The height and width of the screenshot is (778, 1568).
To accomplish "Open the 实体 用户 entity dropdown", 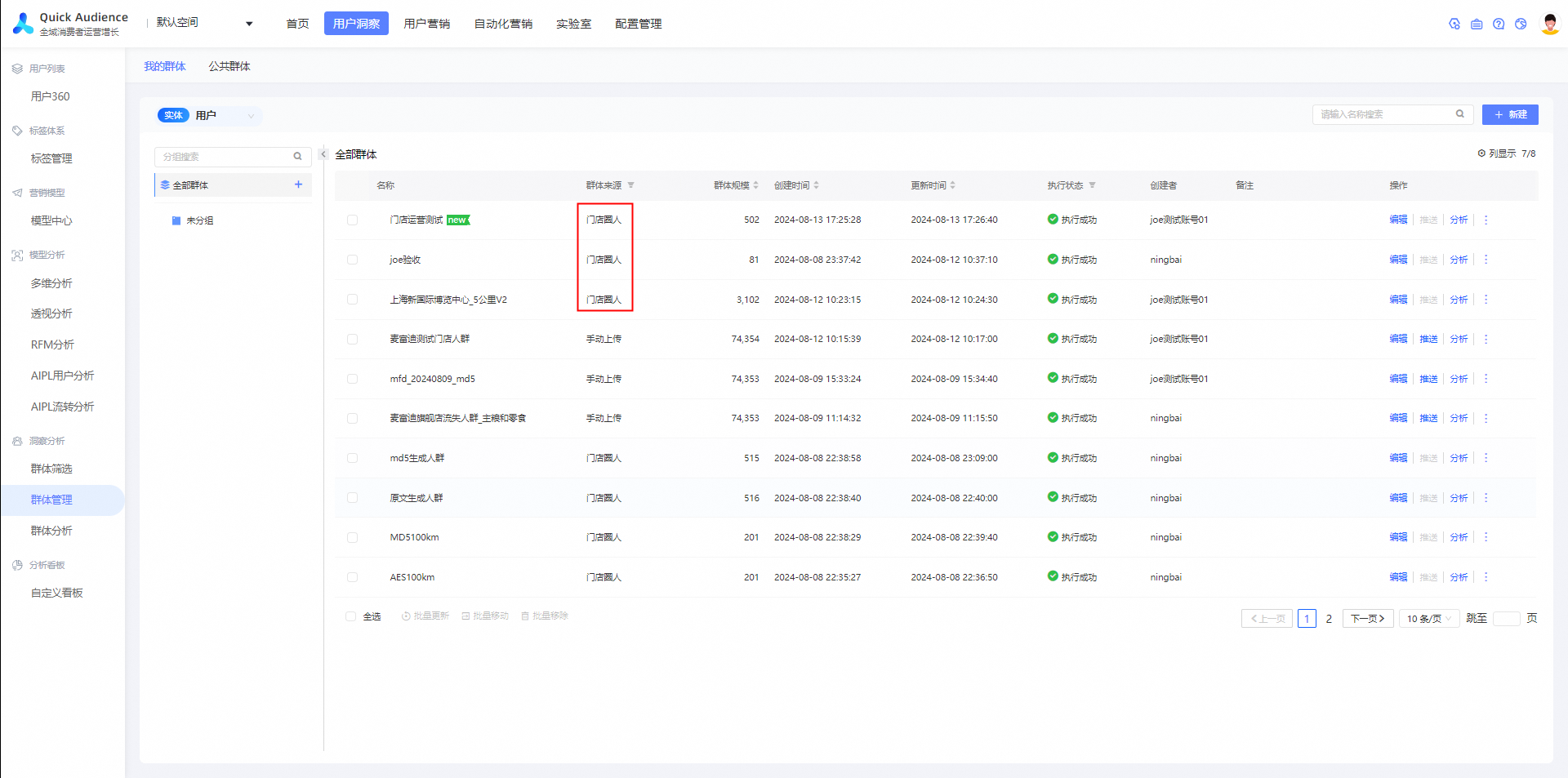I will tap(208, 115).
